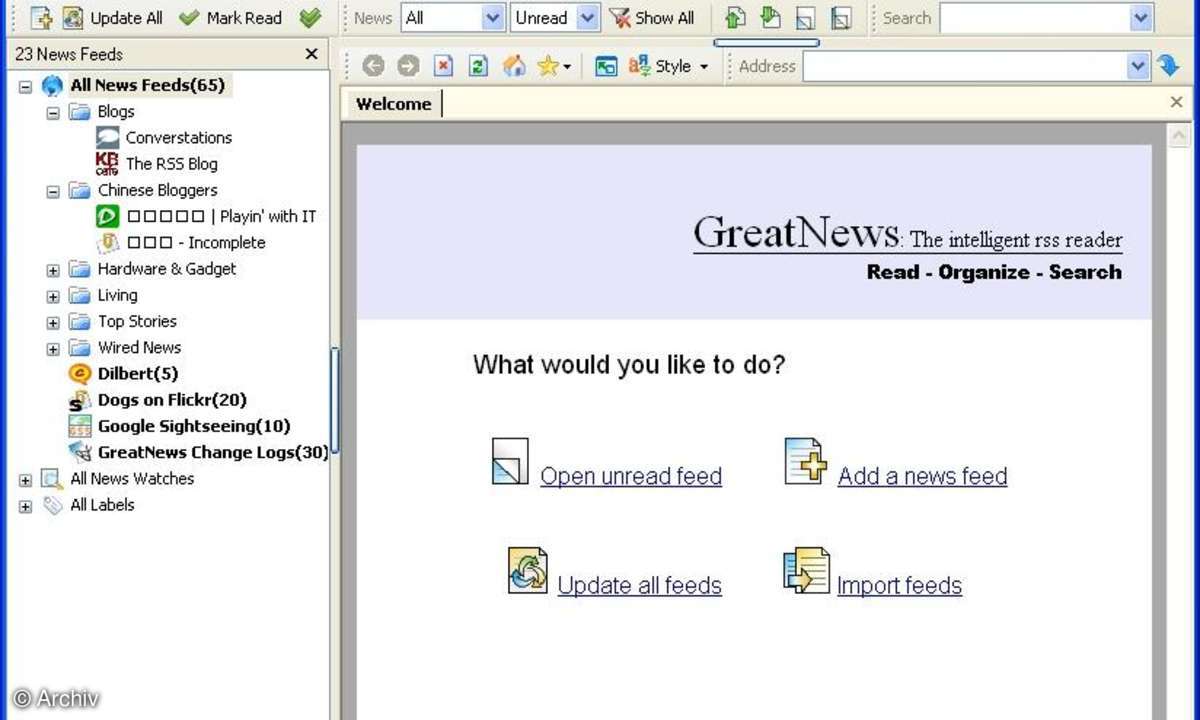Collapse the Chinese Bloggers folder
The image size is (1200, 720).
[53, 191]
